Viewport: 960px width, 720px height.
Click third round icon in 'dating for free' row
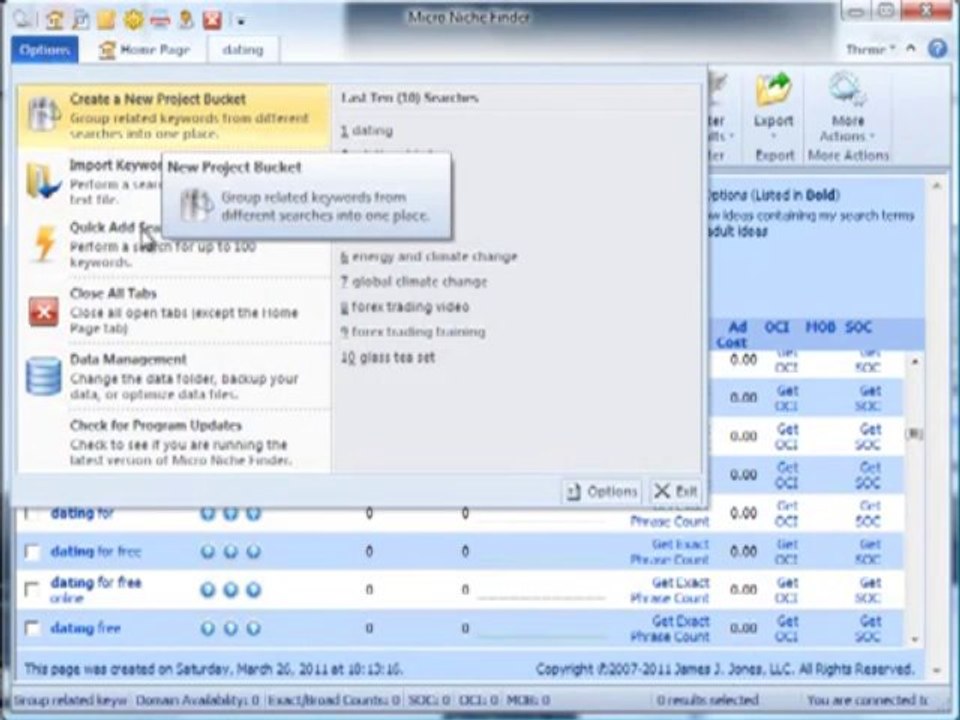[253, 552]
